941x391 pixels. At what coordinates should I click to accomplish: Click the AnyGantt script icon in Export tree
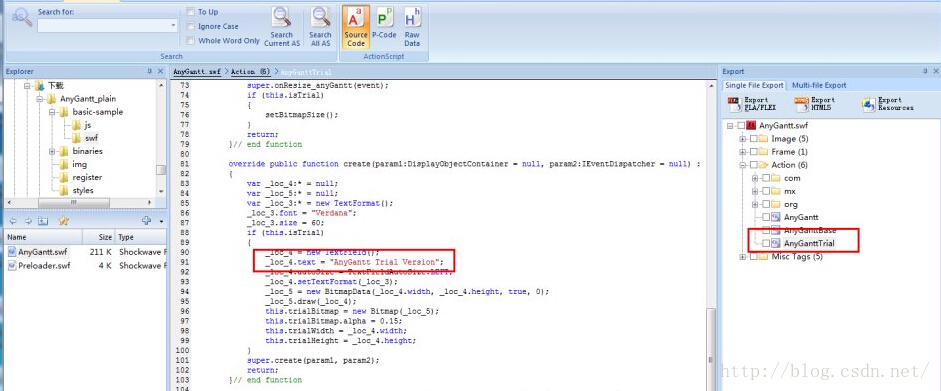[x=776, y=217]
